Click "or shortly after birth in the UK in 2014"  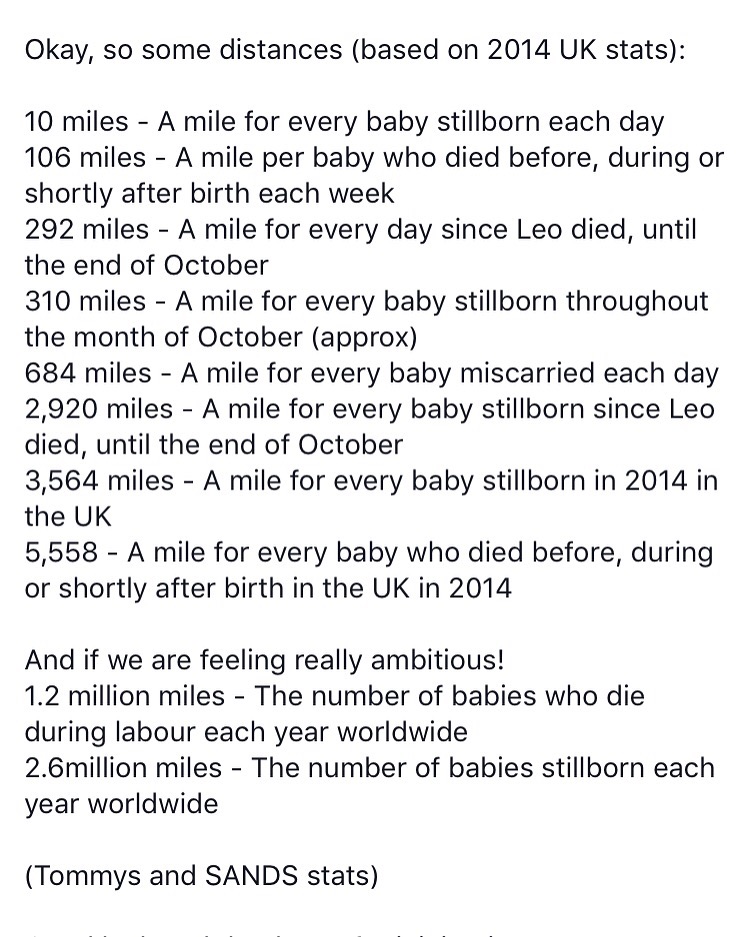point(267,588)
